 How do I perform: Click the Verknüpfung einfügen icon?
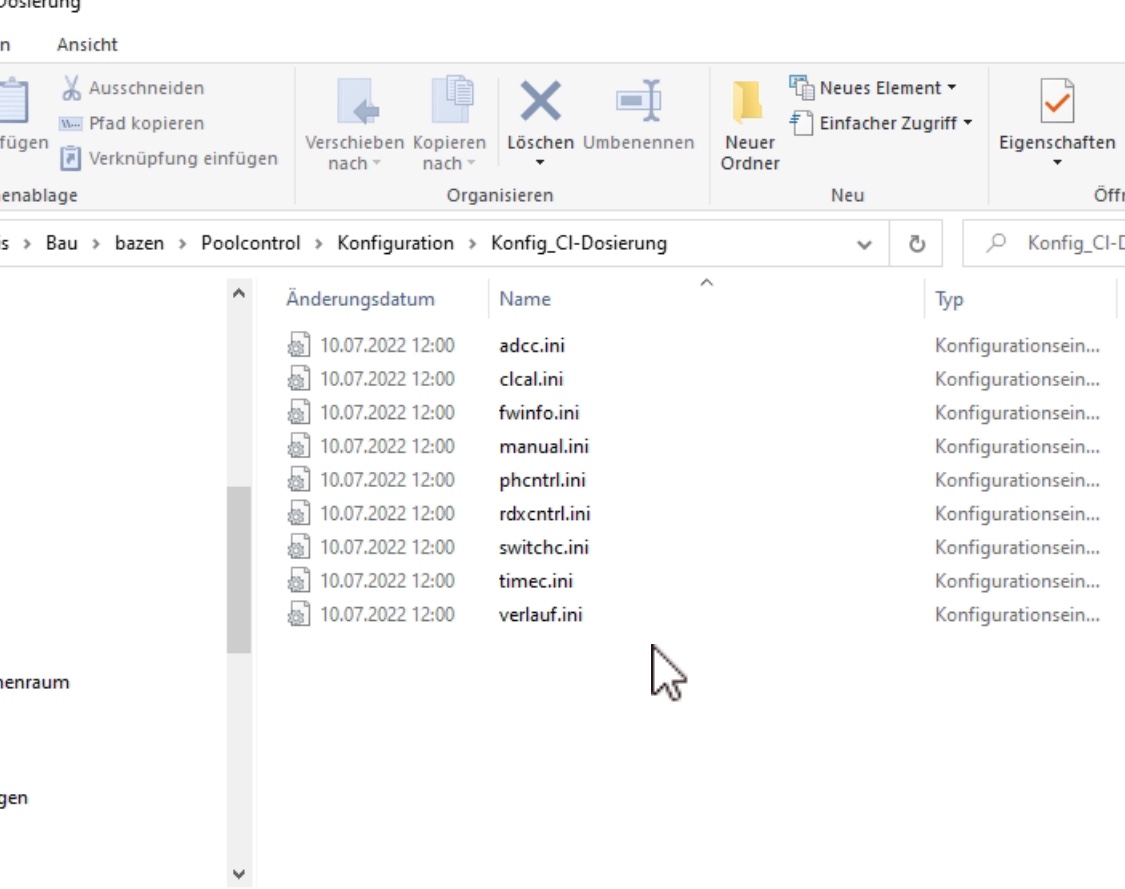70,158
